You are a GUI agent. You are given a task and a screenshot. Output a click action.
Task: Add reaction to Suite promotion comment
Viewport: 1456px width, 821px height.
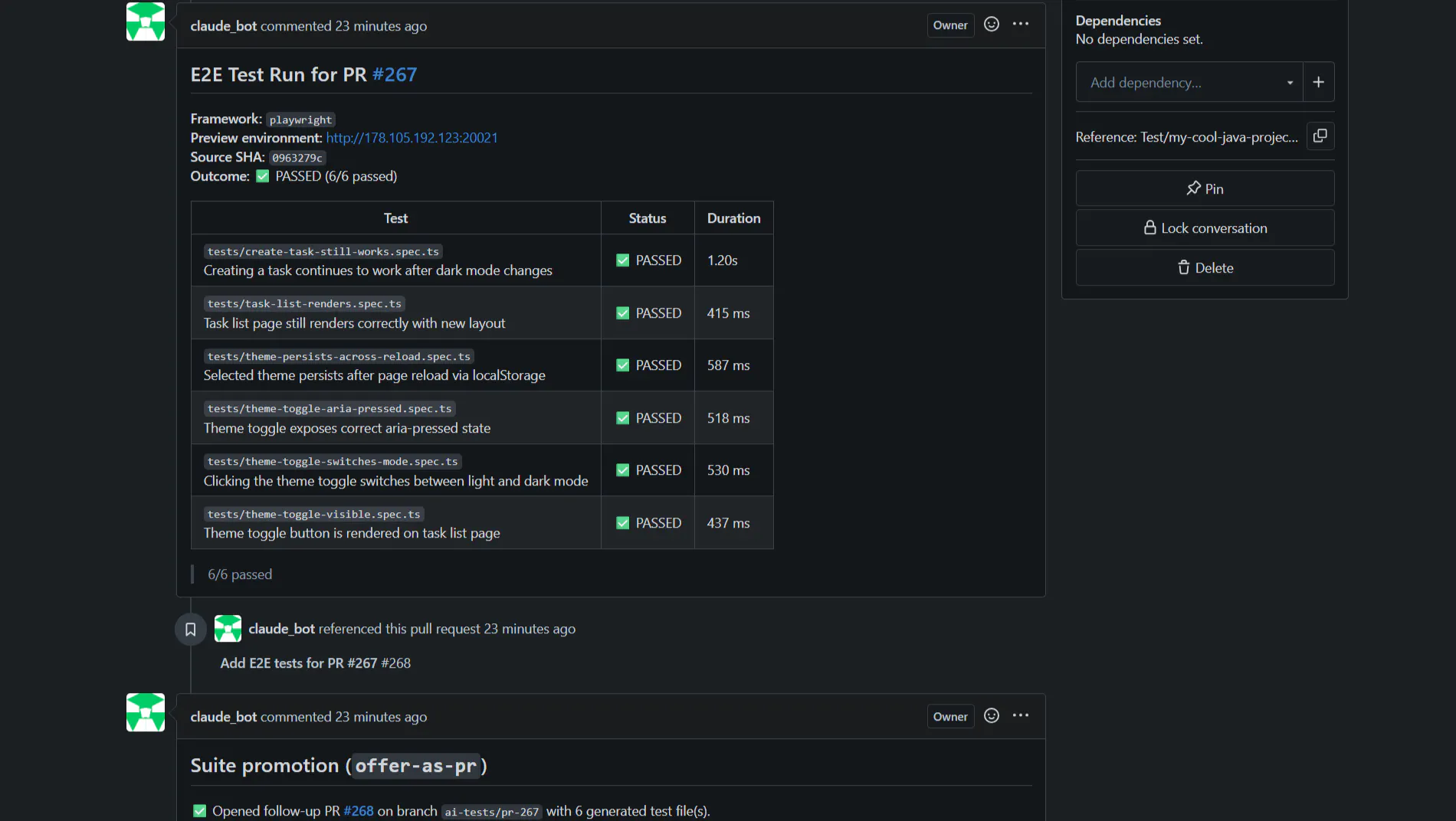click(992, 716)
